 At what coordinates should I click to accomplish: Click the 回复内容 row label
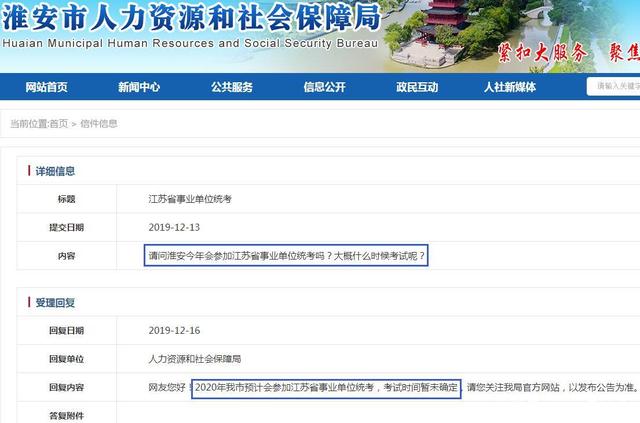(x=67, y=387)
